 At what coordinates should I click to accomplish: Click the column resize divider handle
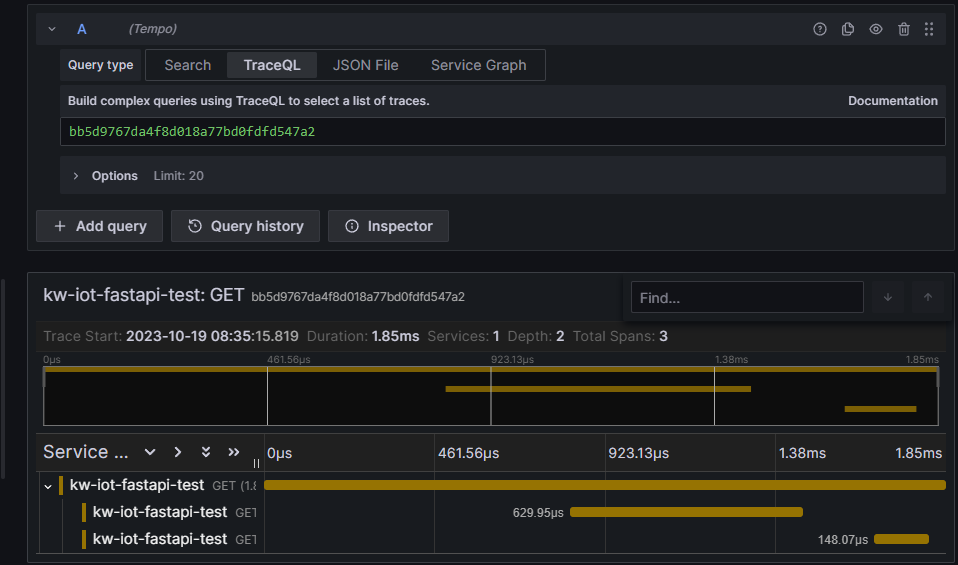(x=256, y=463)
